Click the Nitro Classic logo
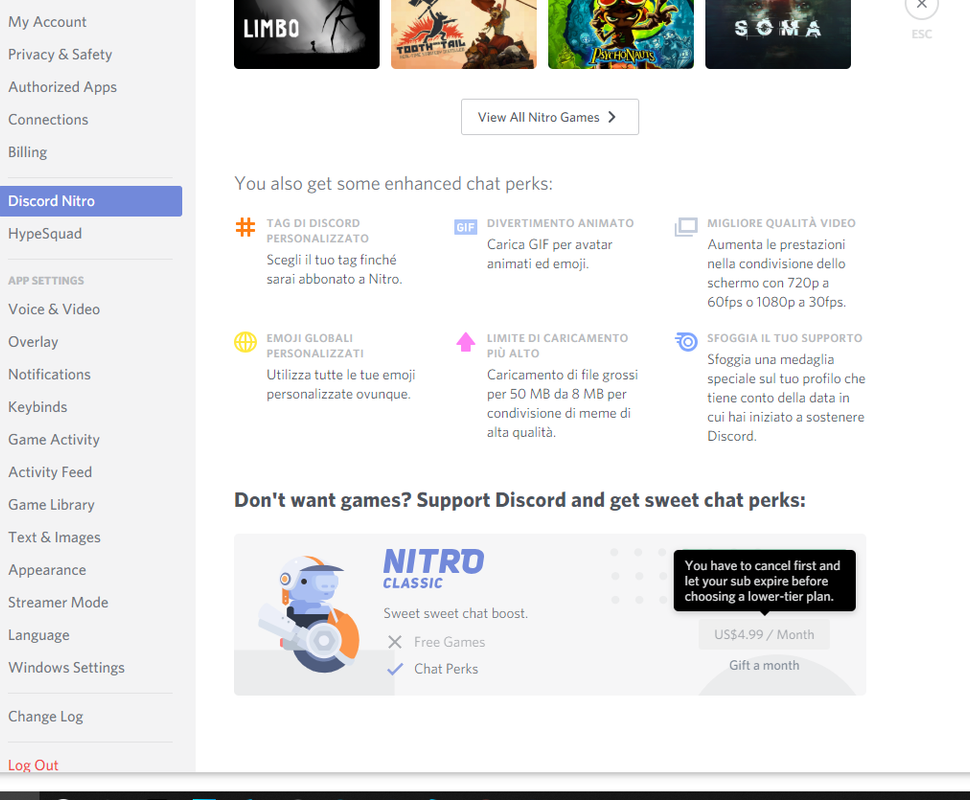970x800 pixels. click(x=433, y=569)
